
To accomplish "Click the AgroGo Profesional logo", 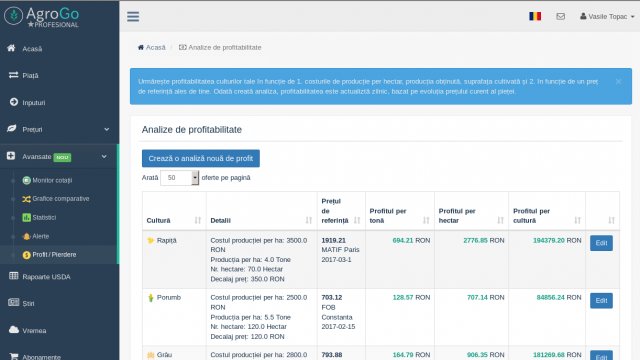I will [42, 17].
